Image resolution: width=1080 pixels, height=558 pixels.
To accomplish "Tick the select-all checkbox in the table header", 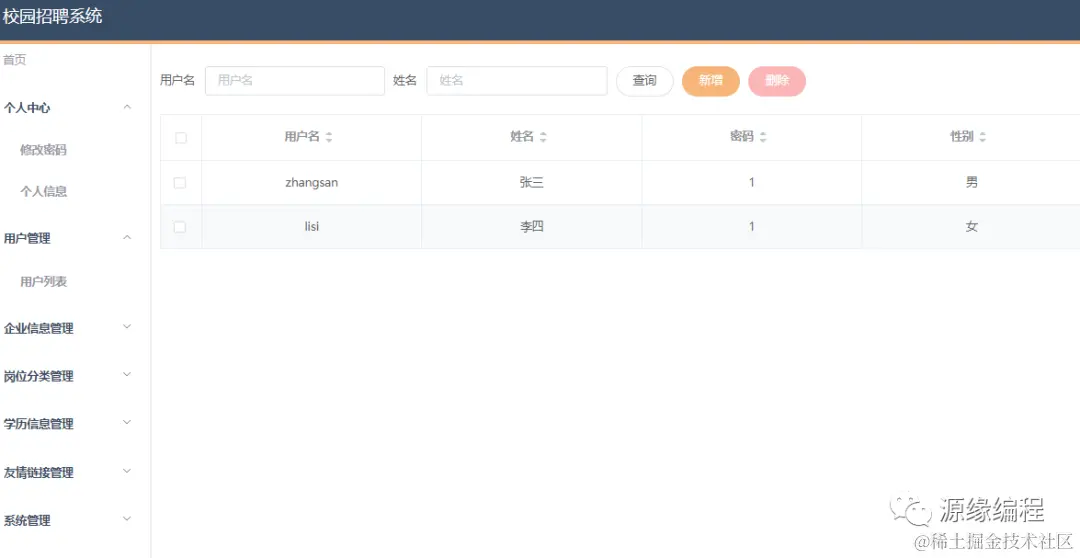I will coord(180,138).
